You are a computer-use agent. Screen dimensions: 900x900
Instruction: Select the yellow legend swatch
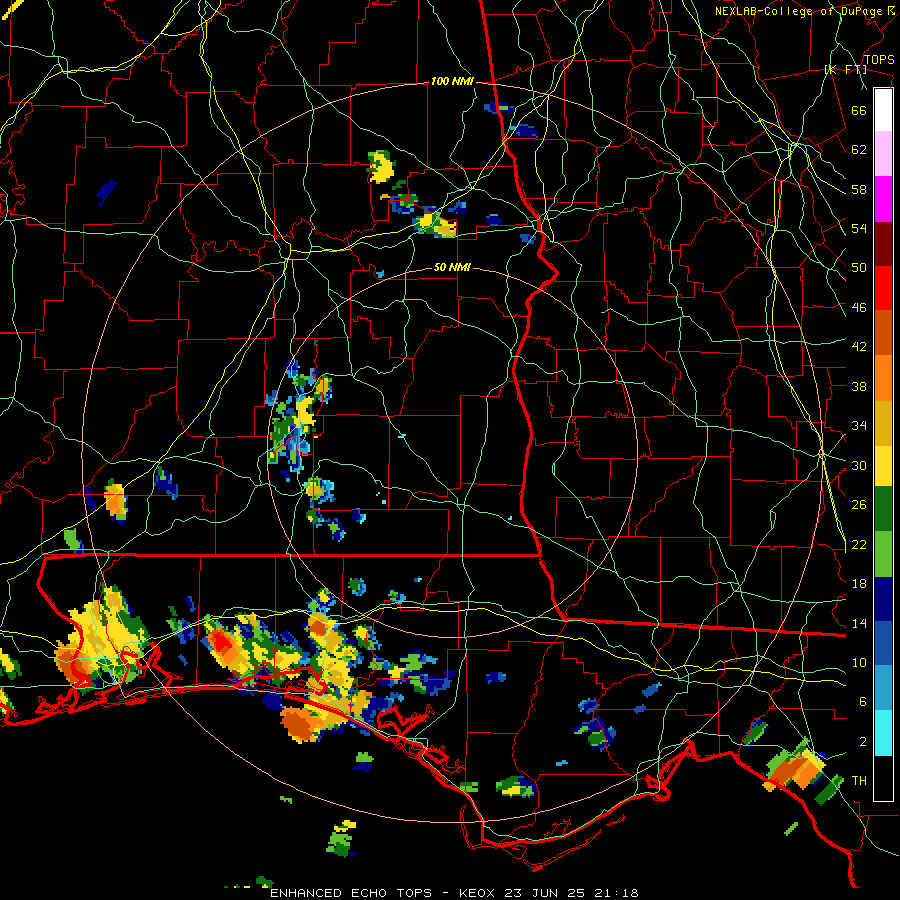[883, 465]
